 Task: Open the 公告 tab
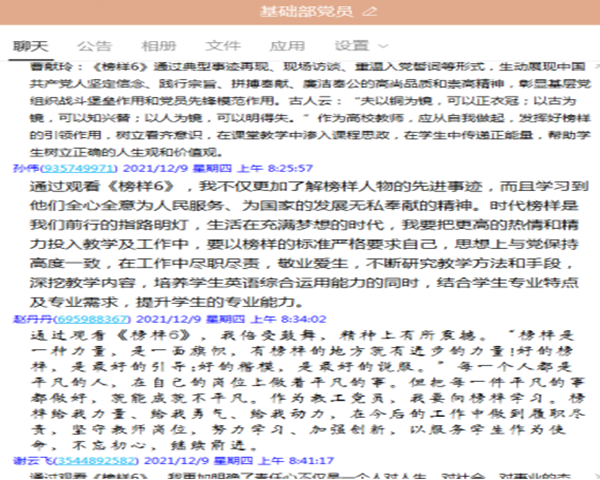coord(95,46)
